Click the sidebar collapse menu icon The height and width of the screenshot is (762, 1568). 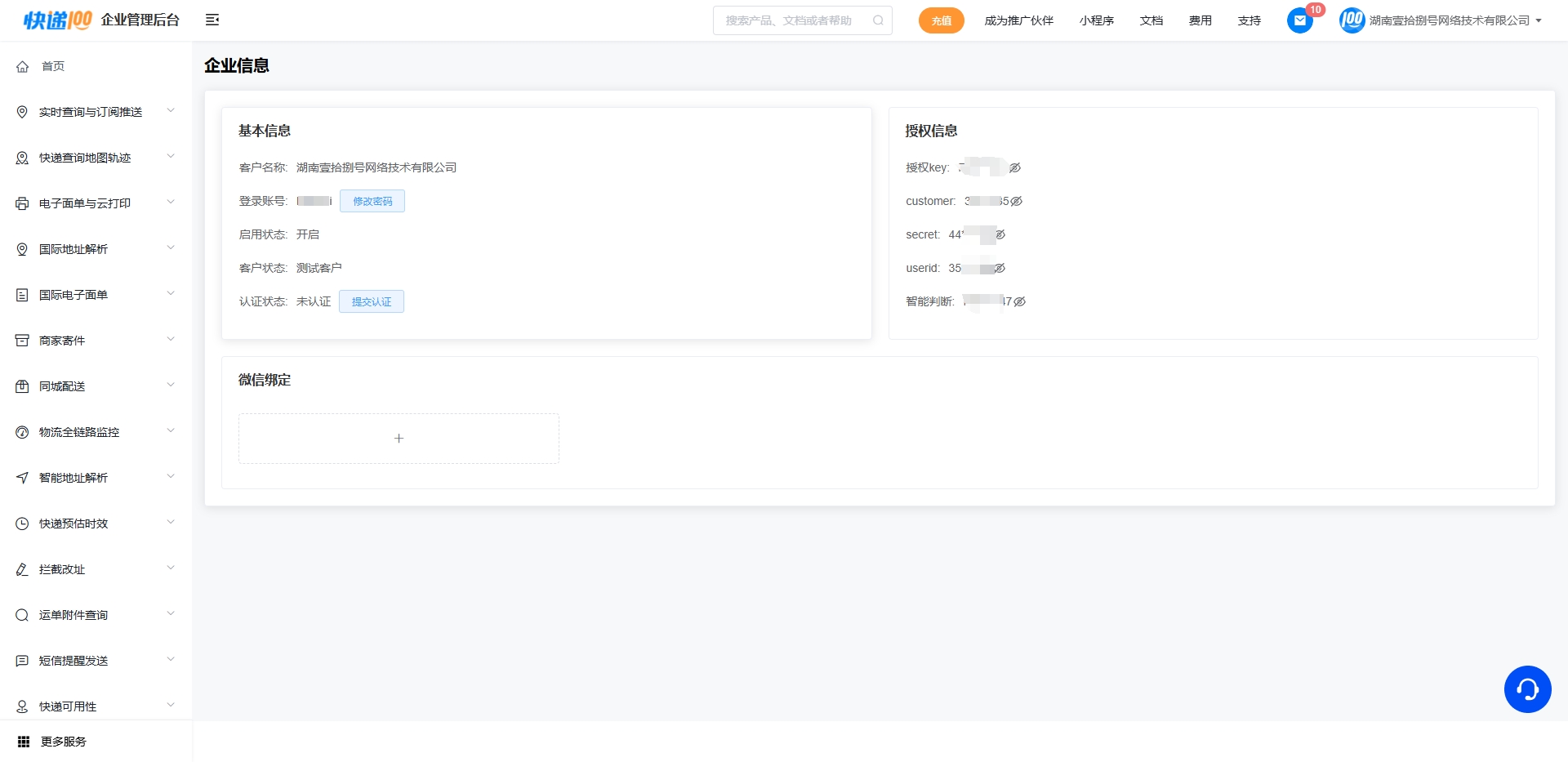click(x=212, y=20)
